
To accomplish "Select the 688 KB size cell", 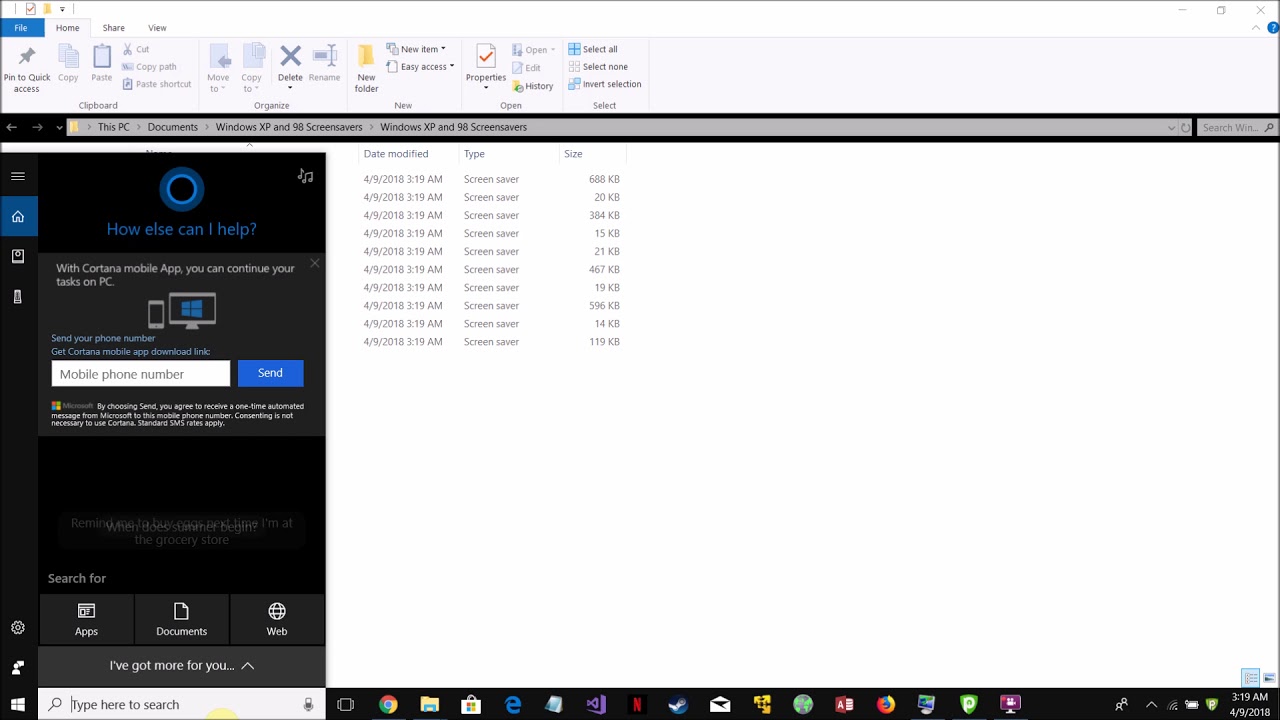I will [x=604, y=179].
